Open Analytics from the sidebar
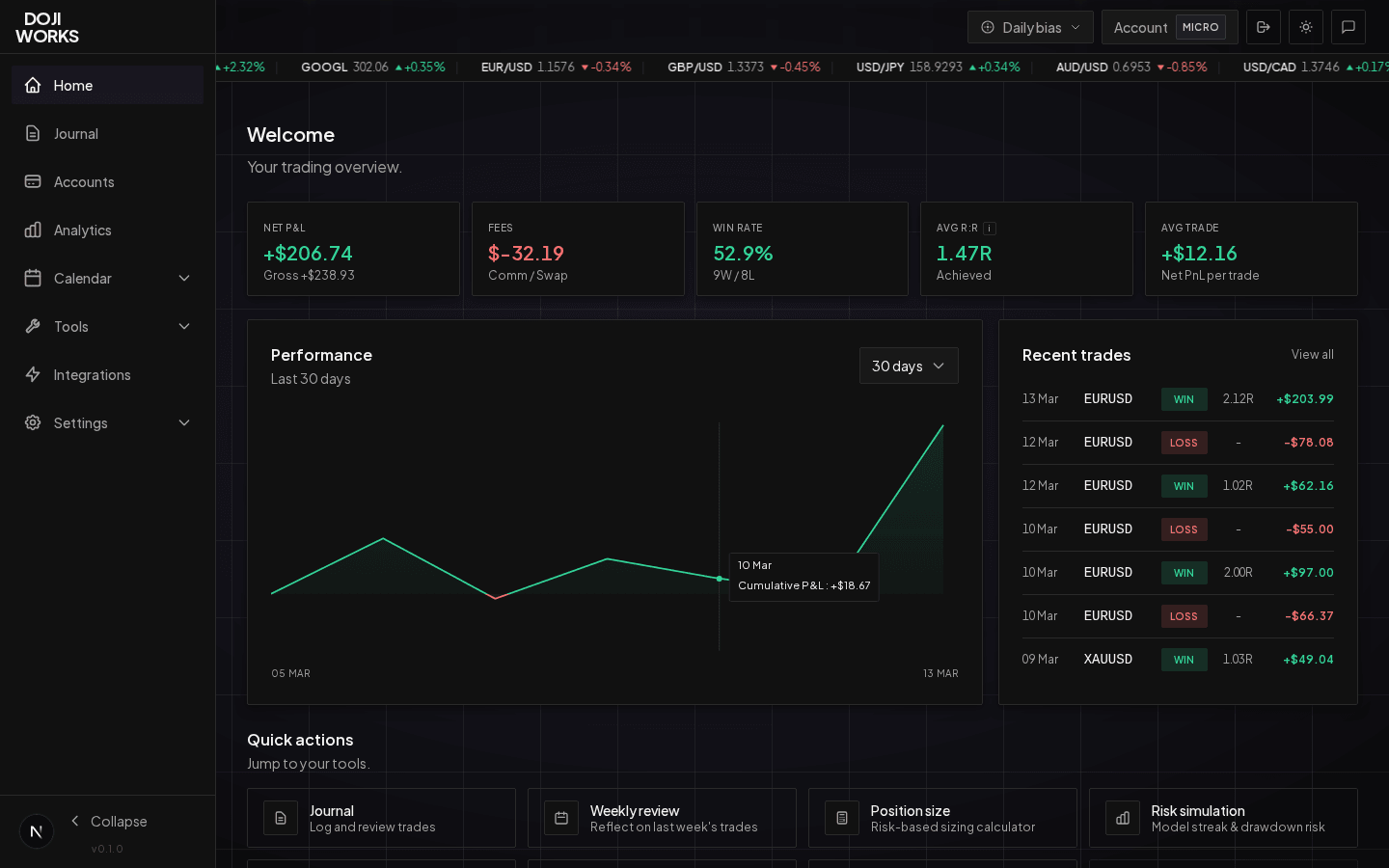 pyautogui.click(x=82, y=230)
